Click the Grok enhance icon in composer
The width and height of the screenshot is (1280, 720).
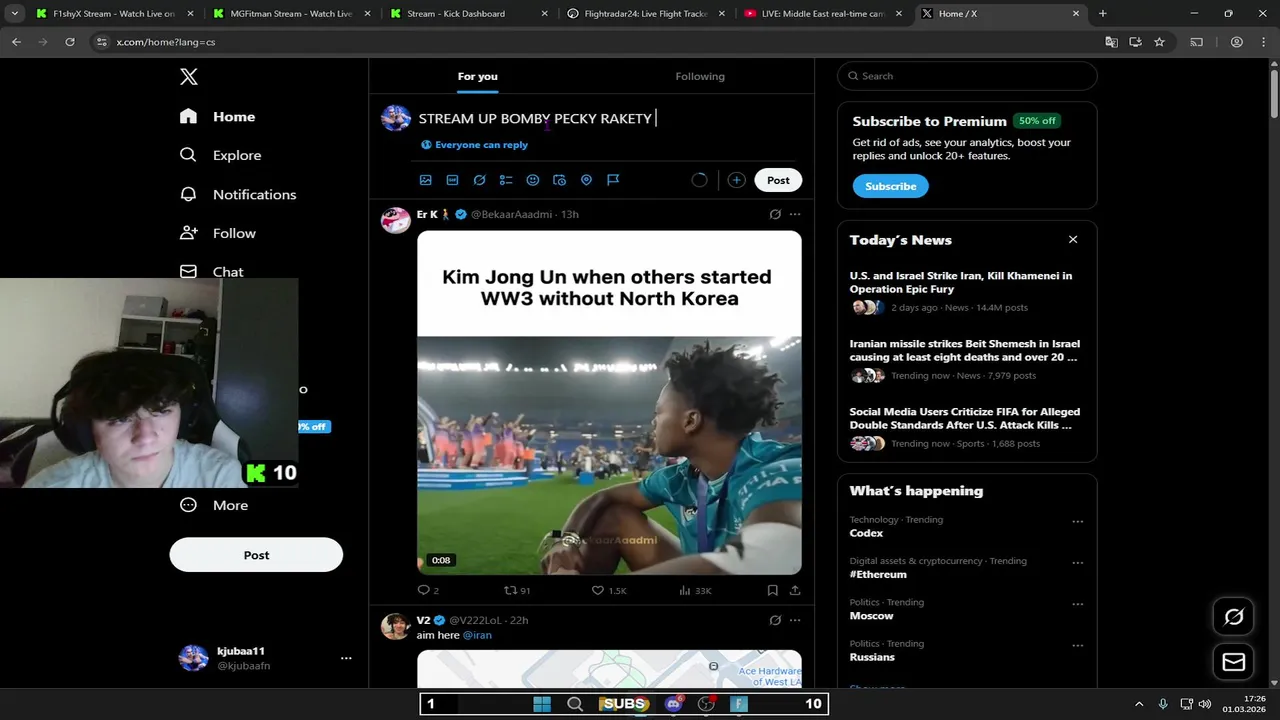coord(479,180)
